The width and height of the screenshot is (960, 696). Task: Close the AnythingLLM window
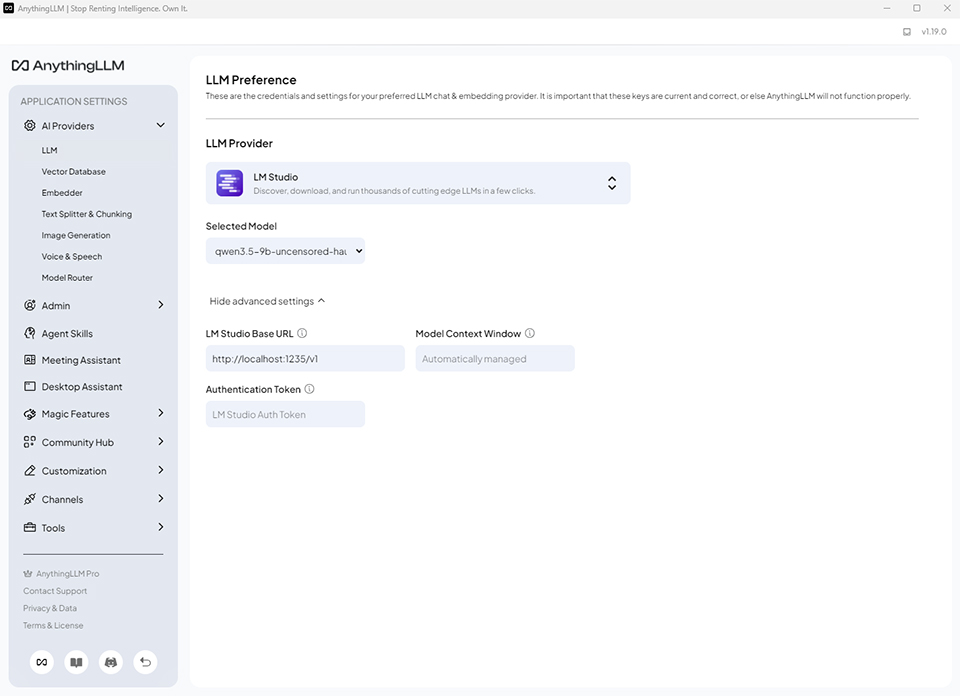click(x=947, y=8)
